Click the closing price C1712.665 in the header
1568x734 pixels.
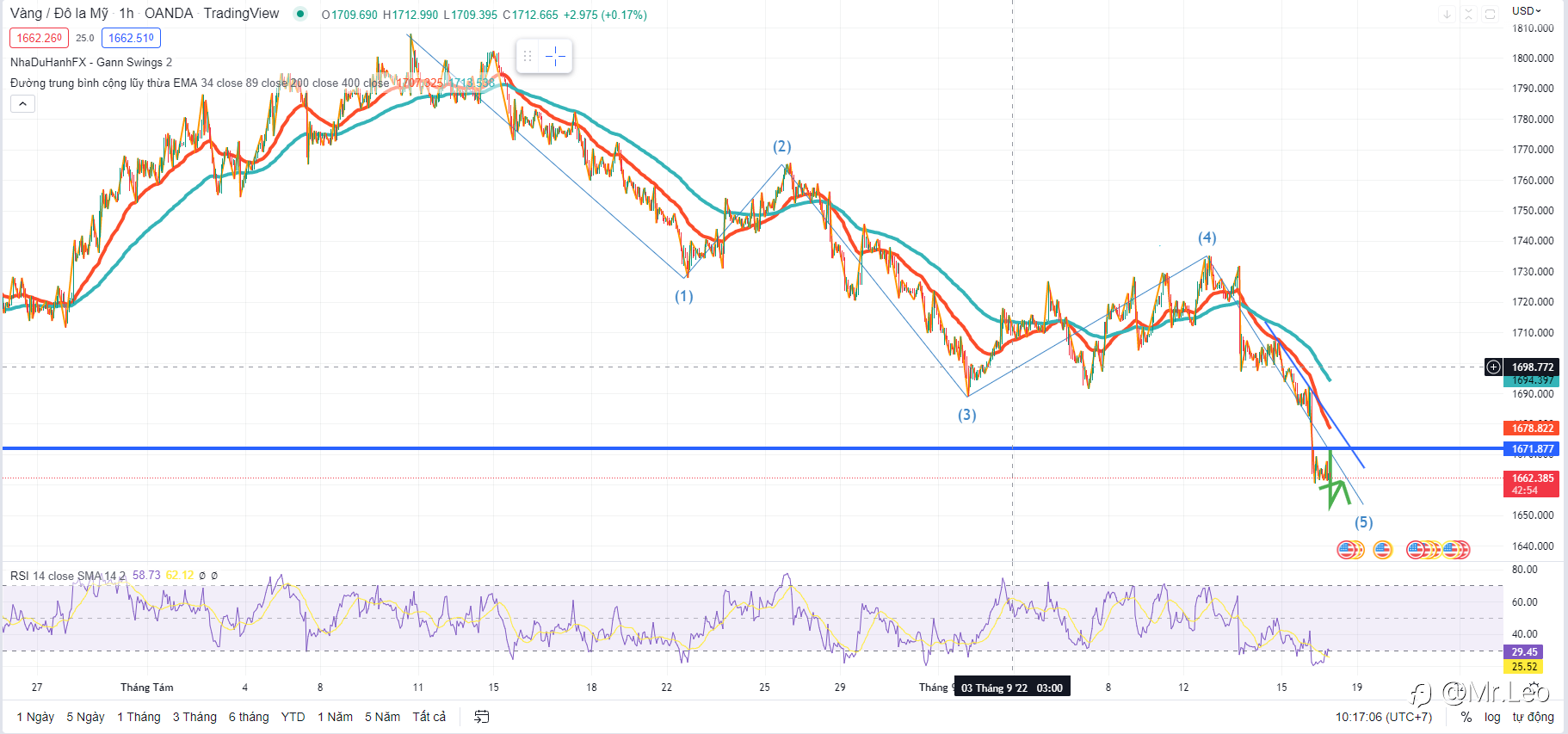530,15
